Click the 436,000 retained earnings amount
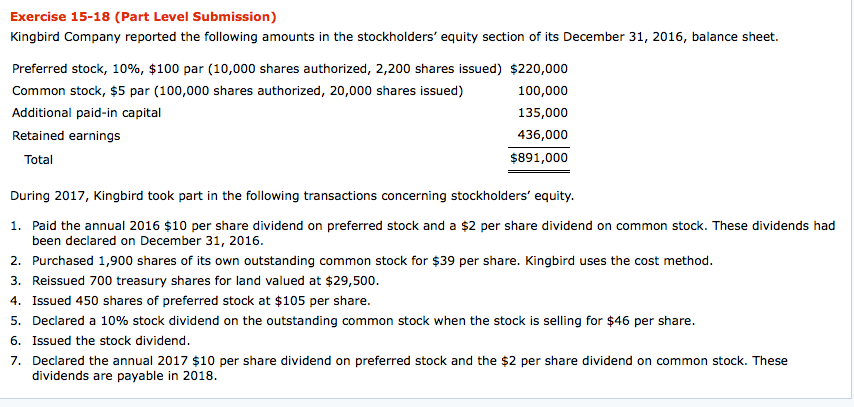Screen dimensions: 854x407 [x=544, y=135]
